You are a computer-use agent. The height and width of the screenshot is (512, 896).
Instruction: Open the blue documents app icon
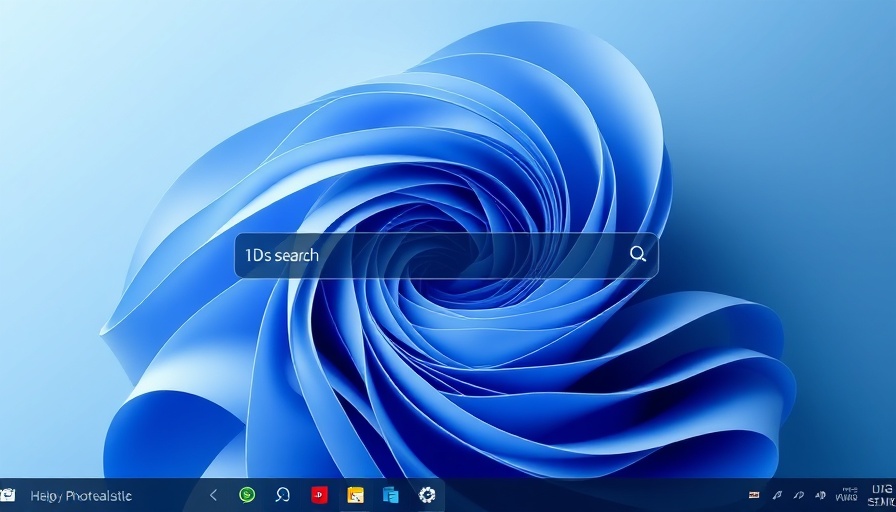391,495
